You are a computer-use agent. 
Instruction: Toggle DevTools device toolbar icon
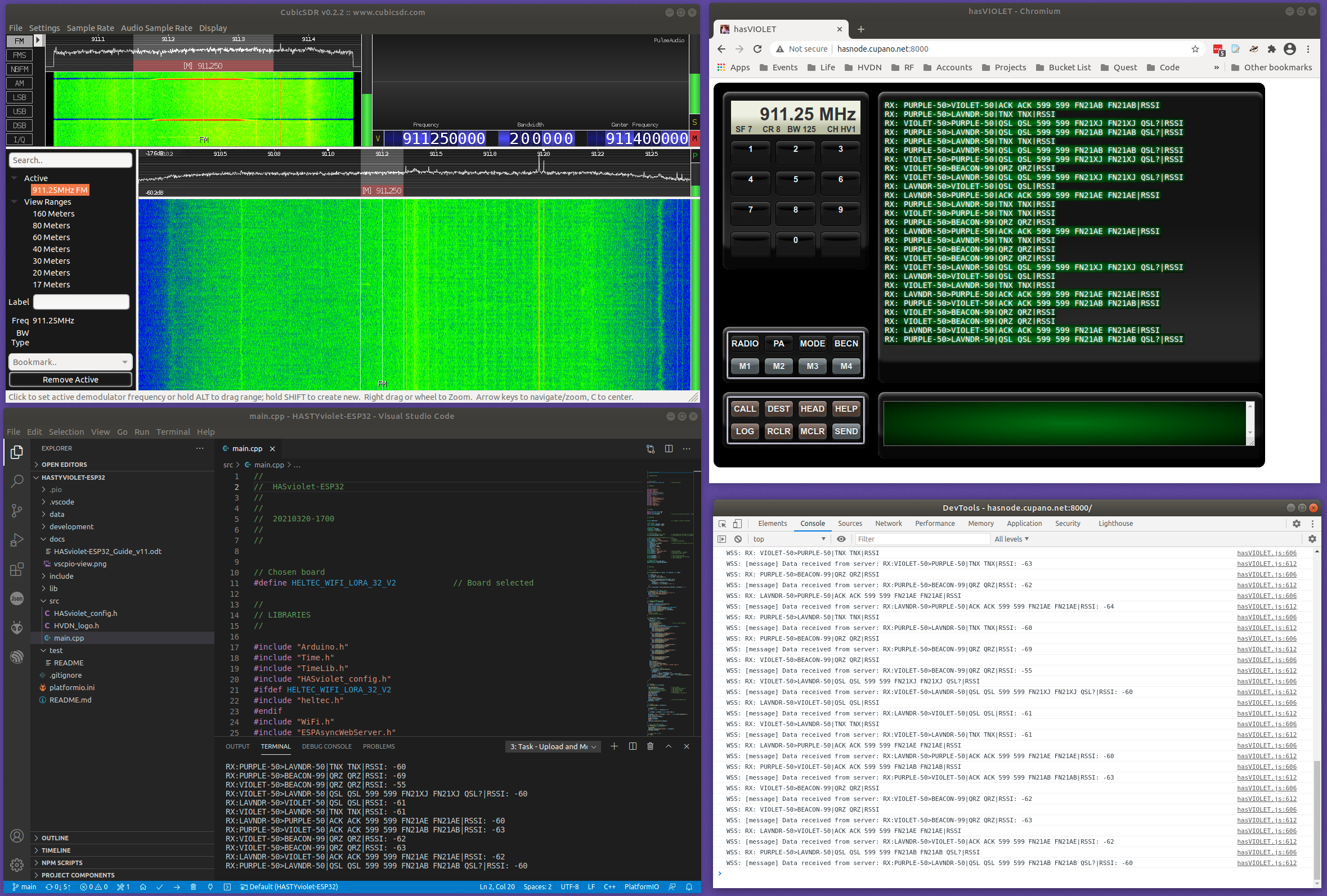pos(737,523)
